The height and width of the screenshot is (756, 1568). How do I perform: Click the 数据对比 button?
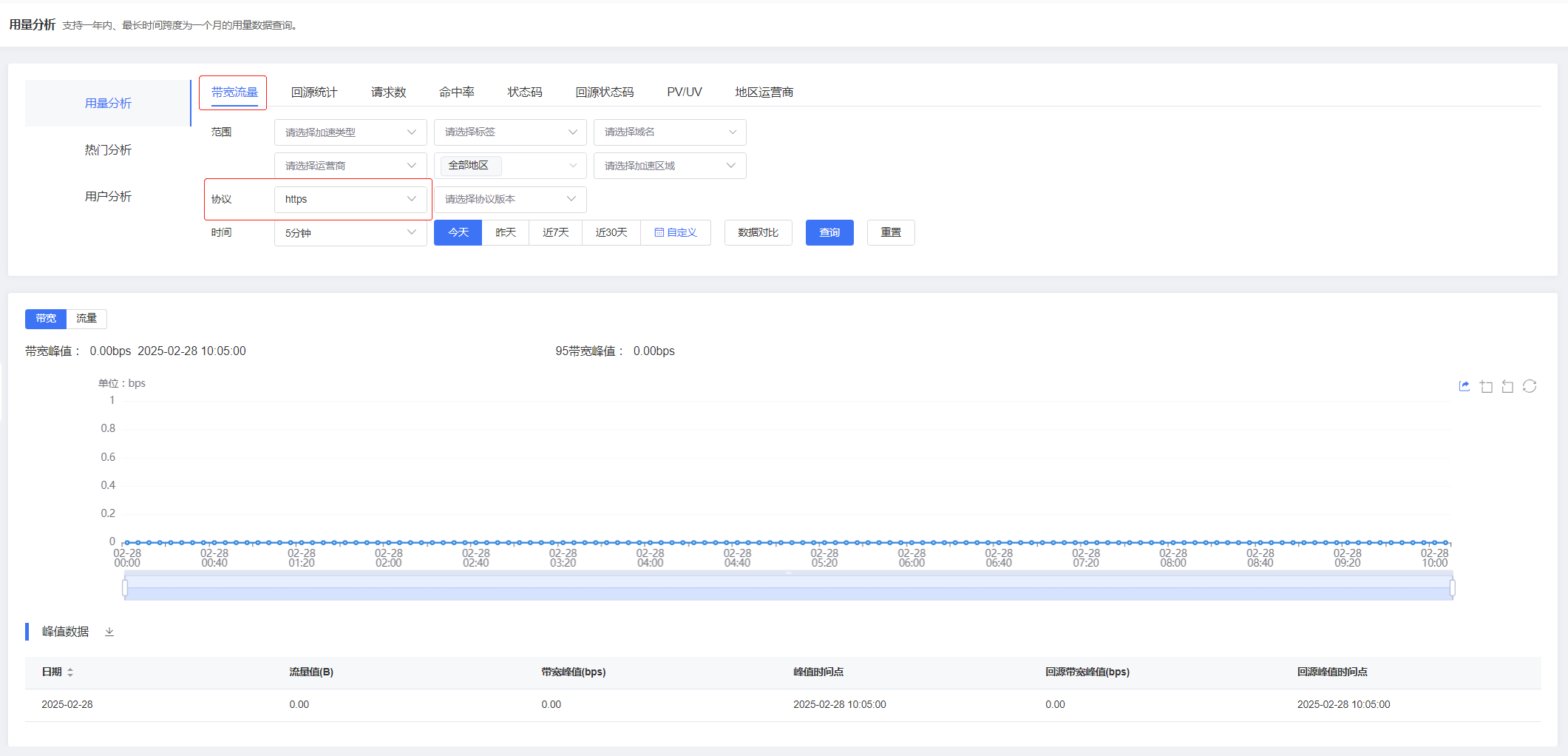(758, 232)
